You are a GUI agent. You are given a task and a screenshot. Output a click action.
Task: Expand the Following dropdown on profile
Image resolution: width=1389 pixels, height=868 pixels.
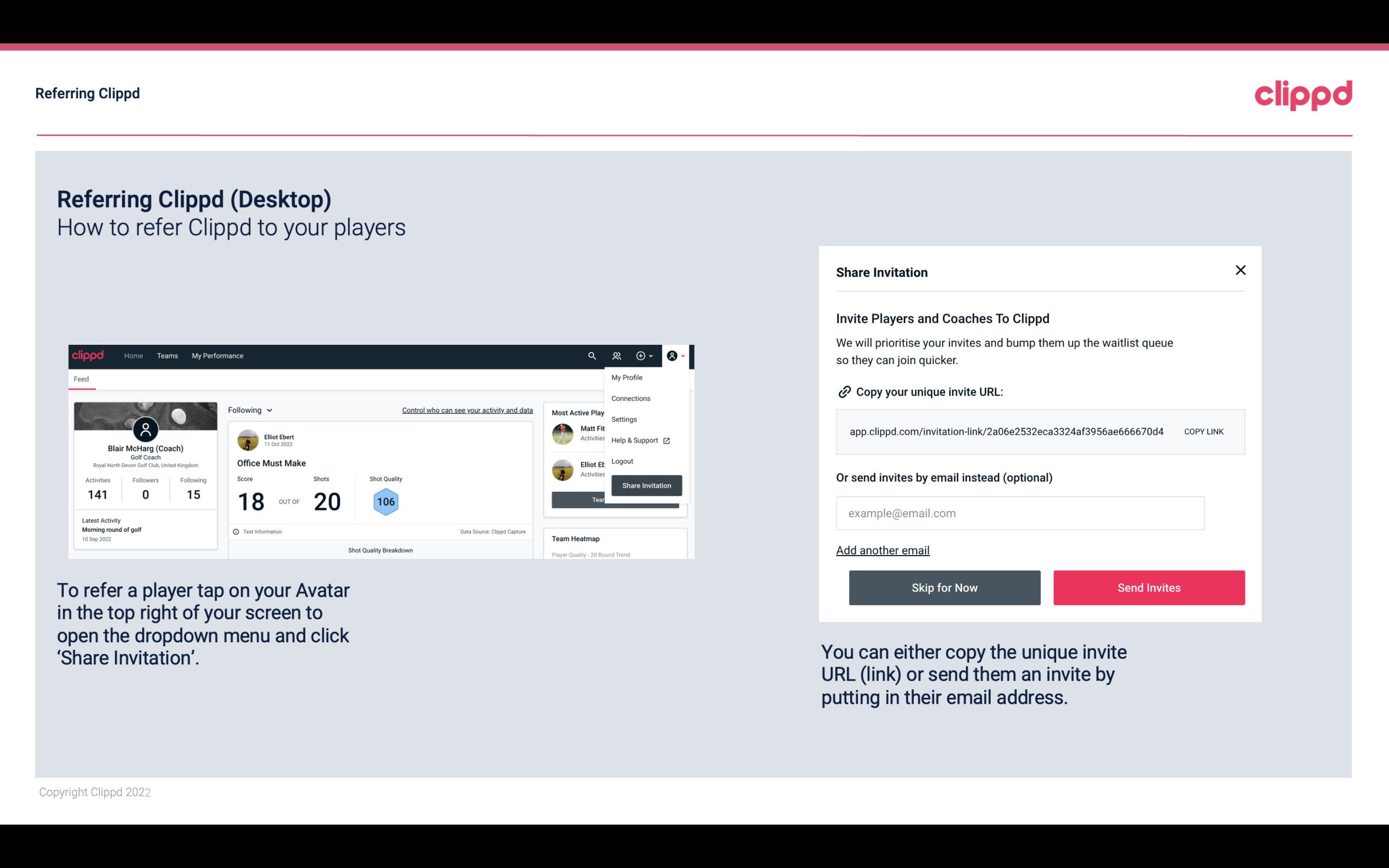coord(249,410)
